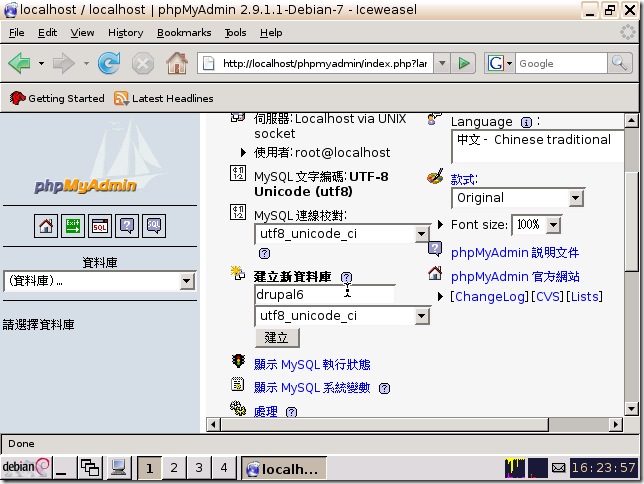
Task: Open the Latest Headlines feed bookmark
Action: pos(164,98)
